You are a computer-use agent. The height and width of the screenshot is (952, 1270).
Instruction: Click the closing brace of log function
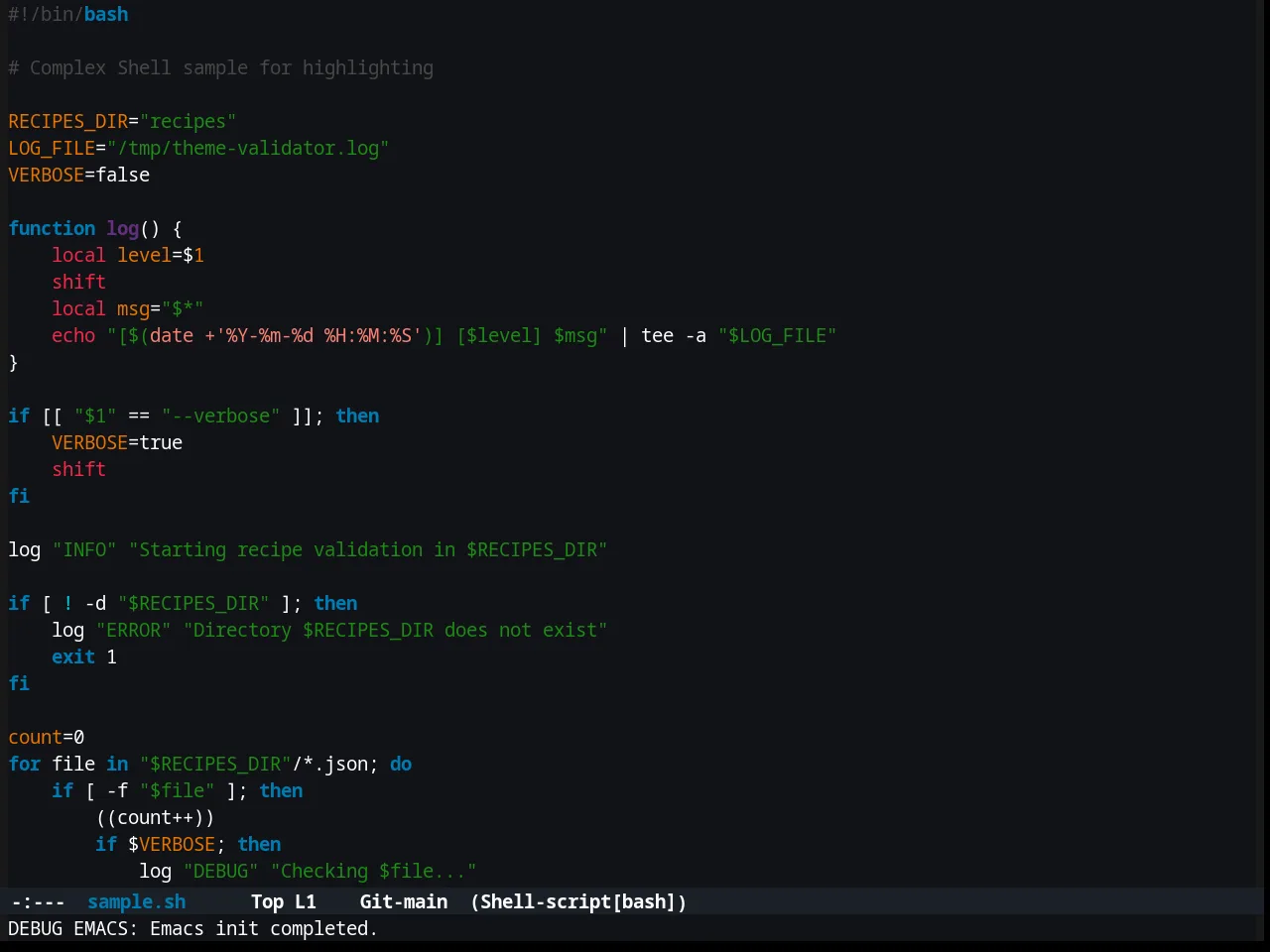pyautogui.click(x=13, y=362)
